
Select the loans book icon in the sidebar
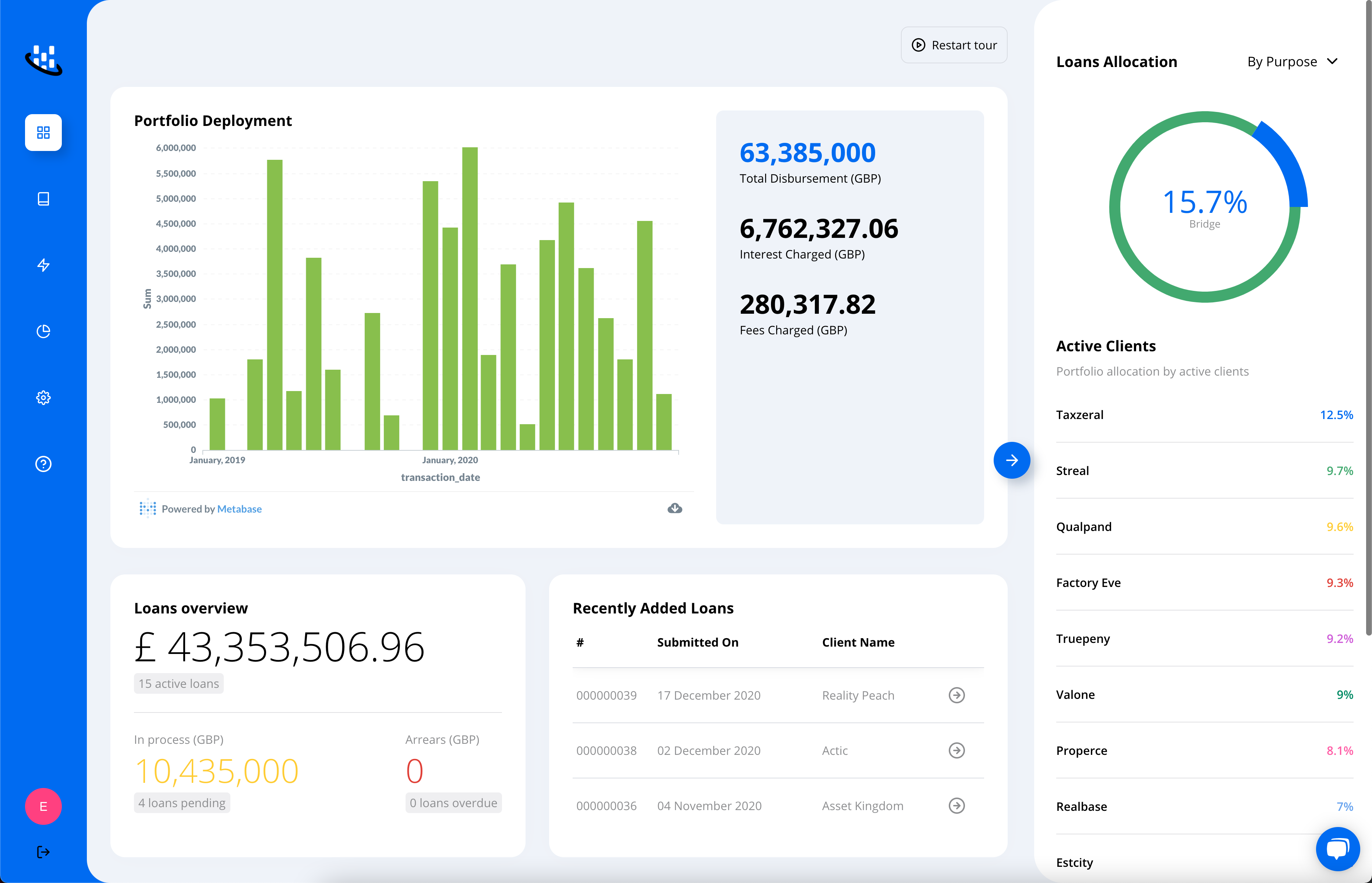click(x=43, y=199)
